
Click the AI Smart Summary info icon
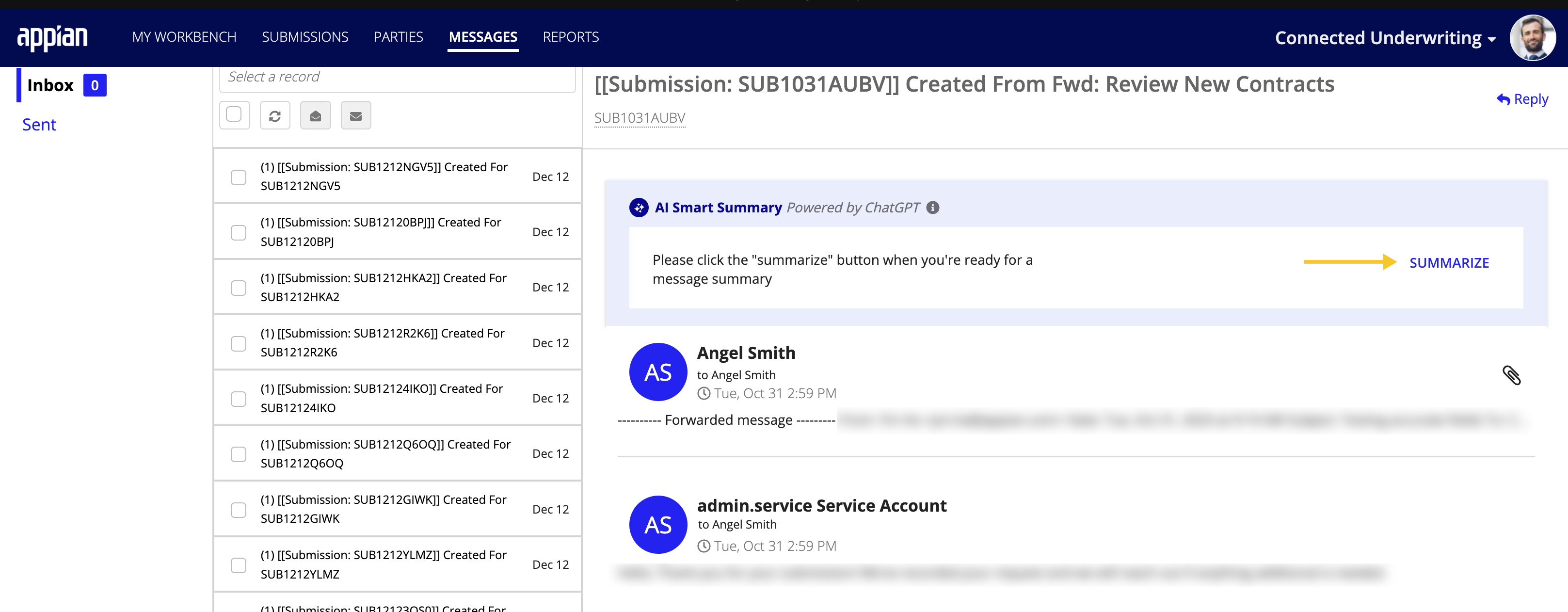[932, 208]
